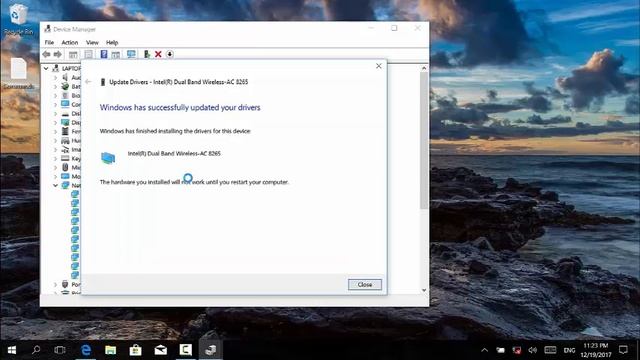Image resolution: width=640 pixels, height=360 pixels.
Task: Click the red X Uninstall device icon
Action: (158, 54)
